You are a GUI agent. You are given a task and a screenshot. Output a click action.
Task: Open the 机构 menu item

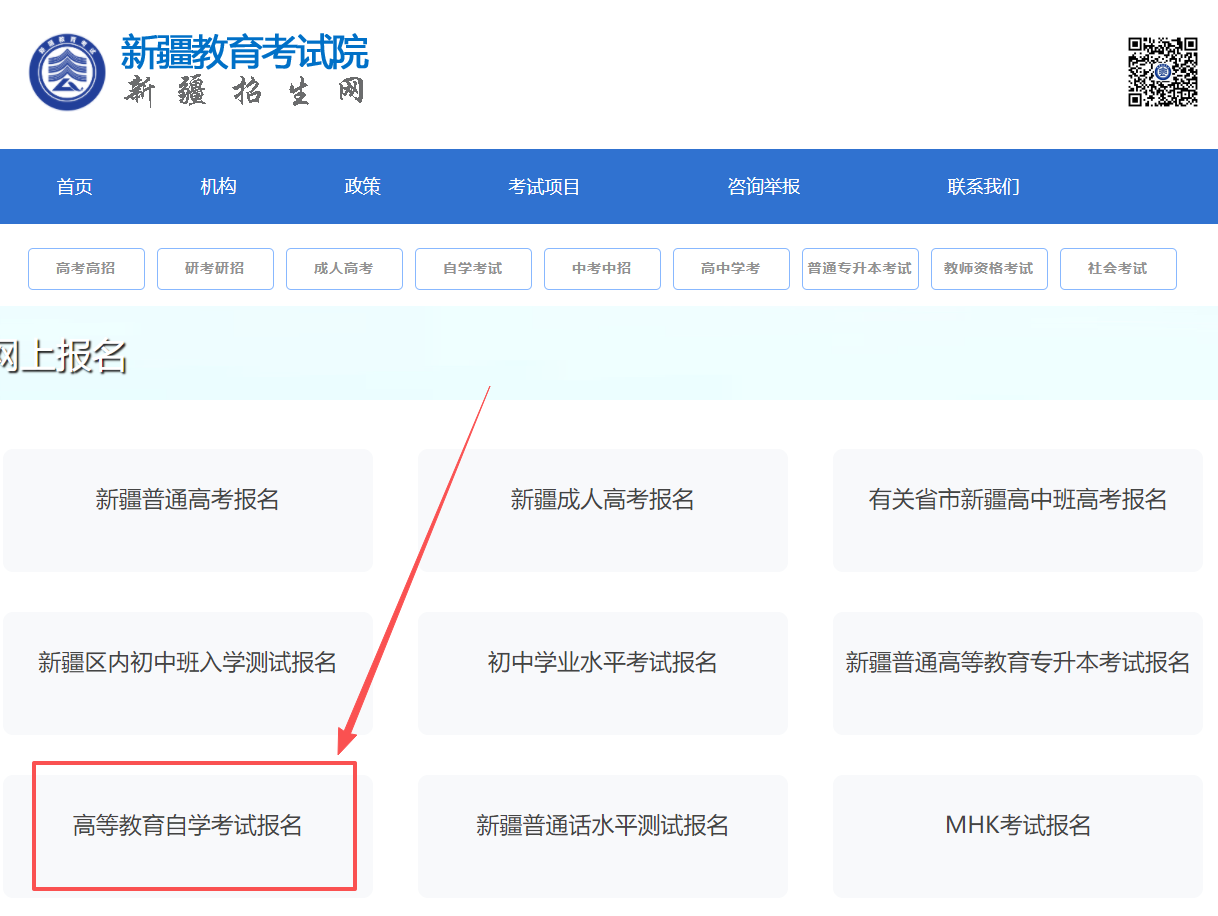(x=218, y=186)
